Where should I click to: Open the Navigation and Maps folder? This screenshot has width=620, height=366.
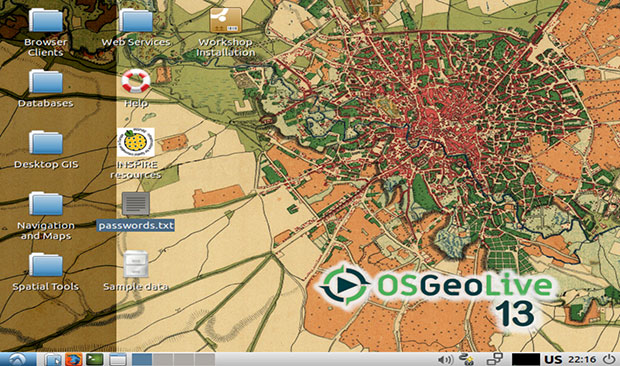coord(46,204)
